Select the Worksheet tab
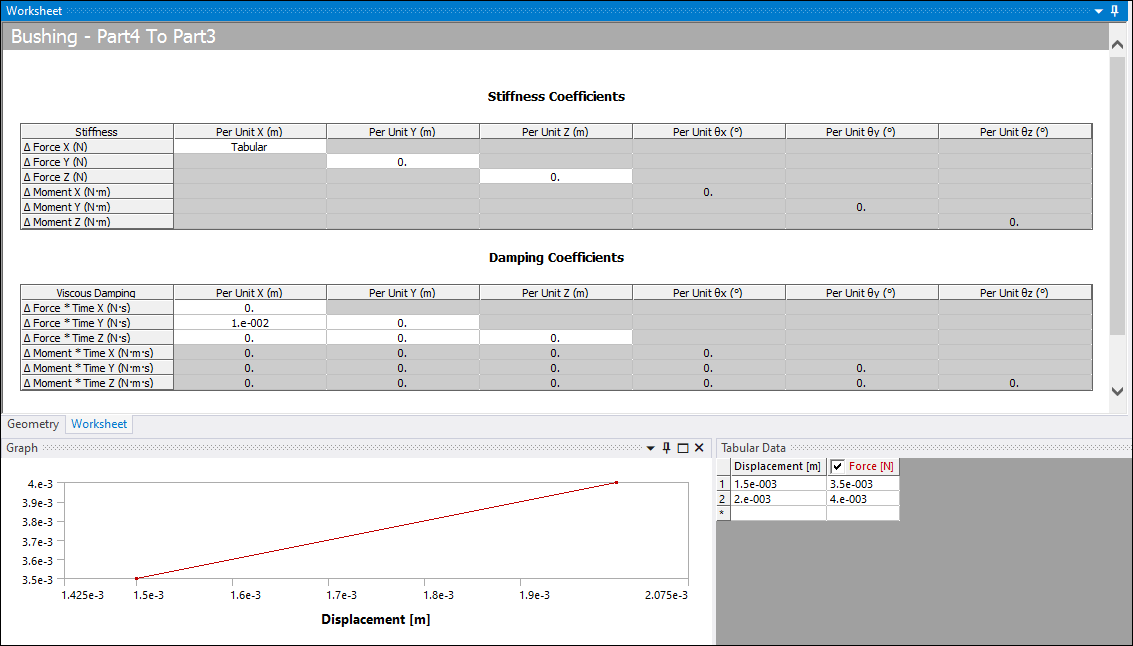The height and width of the screenshot is (646, 1133). (x=99, y=424)
